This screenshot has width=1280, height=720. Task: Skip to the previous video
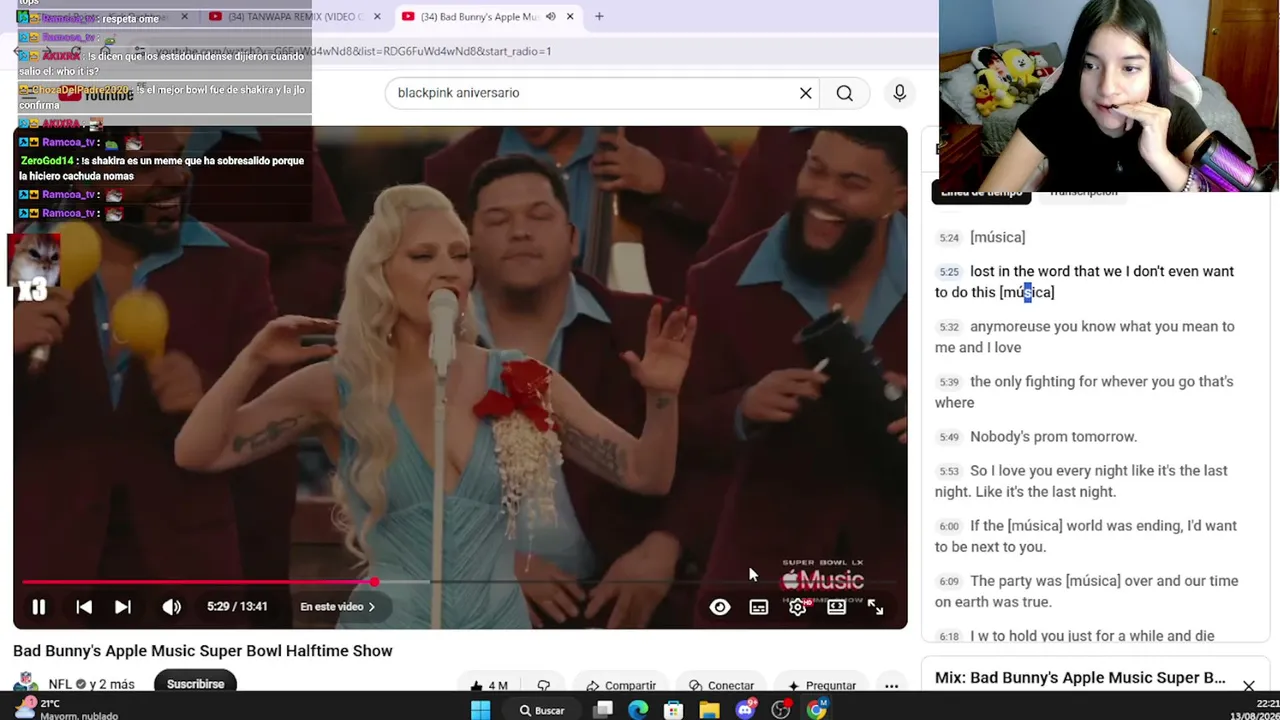[84, 607]
